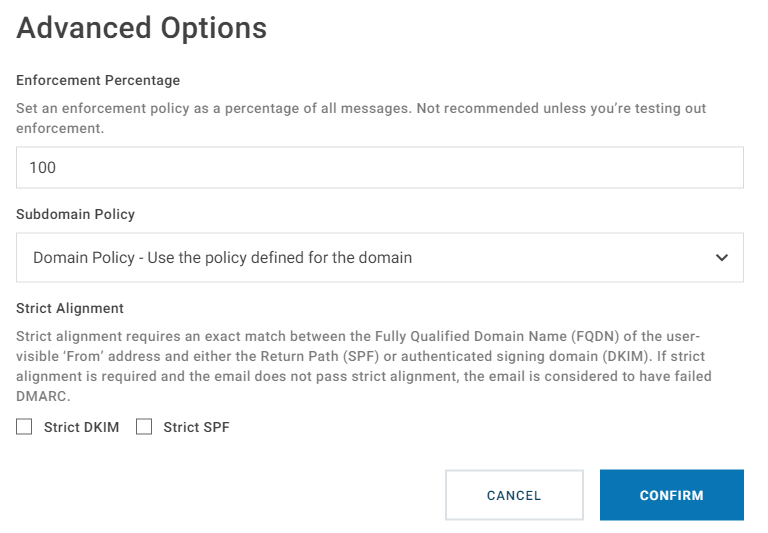Click the "Advanced Options" heading
The height and width of the screenshot is (533, 768).
(x=142, y=28)
